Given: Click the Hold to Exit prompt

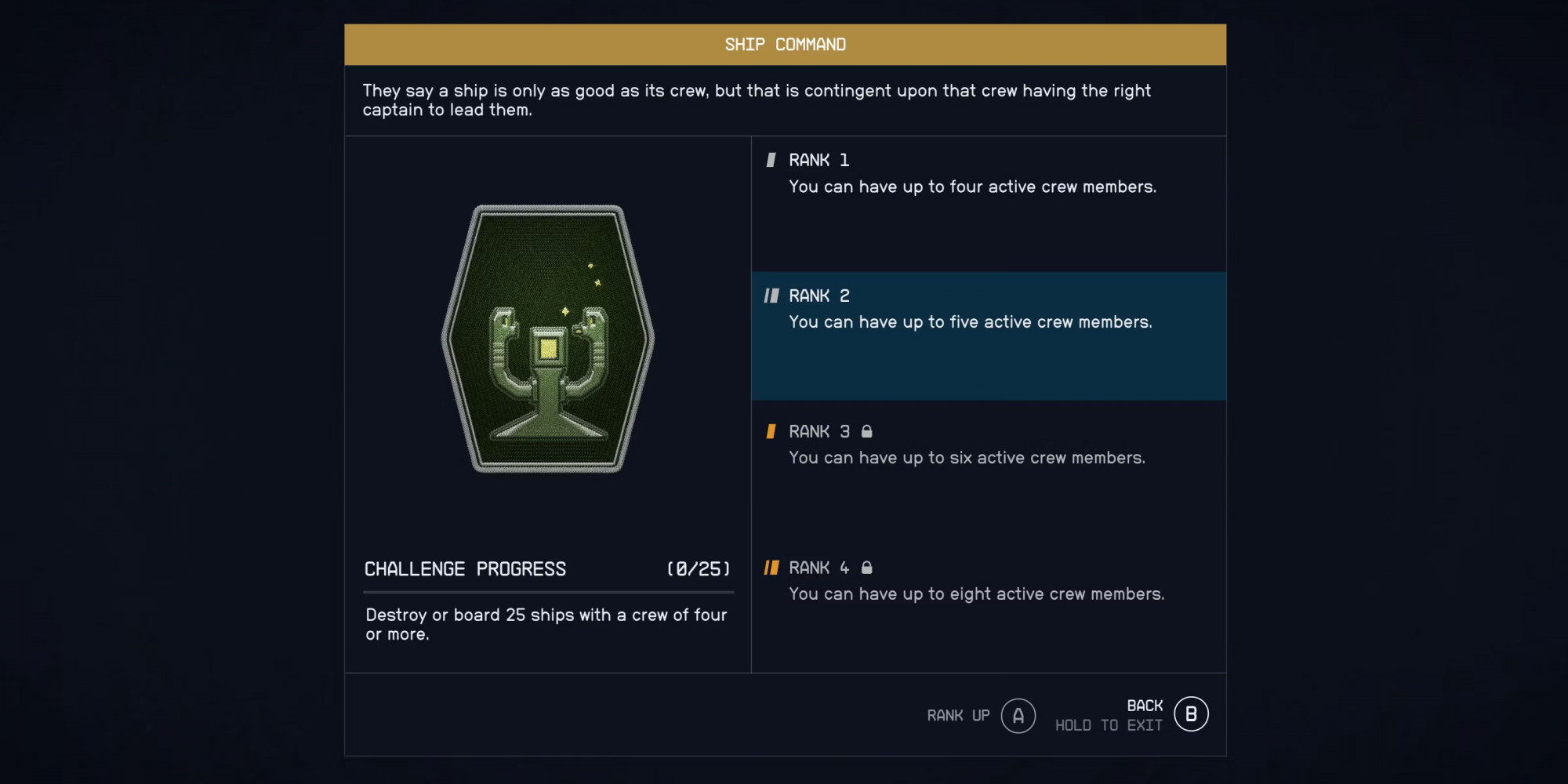Looking at the screenshot, I should click(1109, 726).
